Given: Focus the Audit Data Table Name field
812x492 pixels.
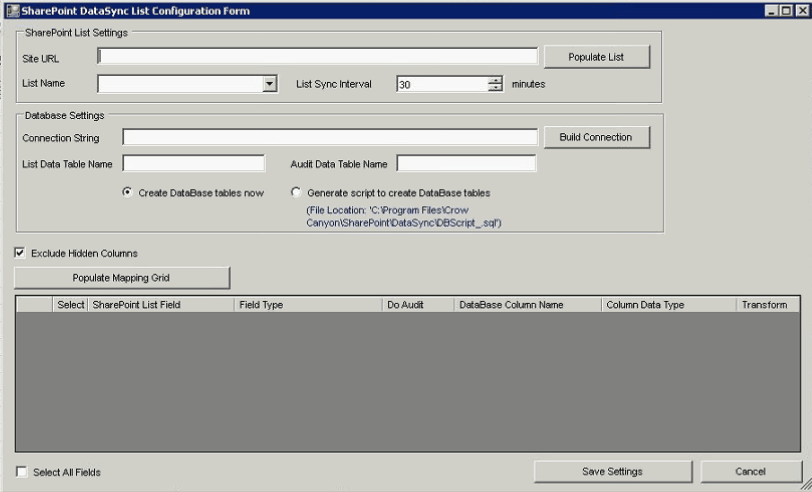Looking at the screenshot, I should pos(466,163).
